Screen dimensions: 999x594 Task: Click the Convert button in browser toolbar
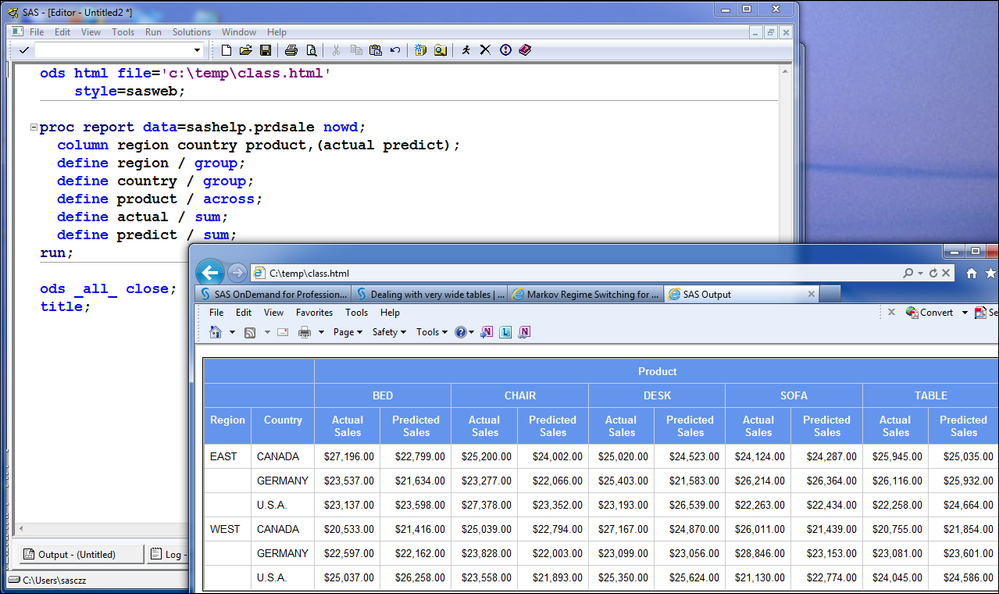(x=936, y=313)
